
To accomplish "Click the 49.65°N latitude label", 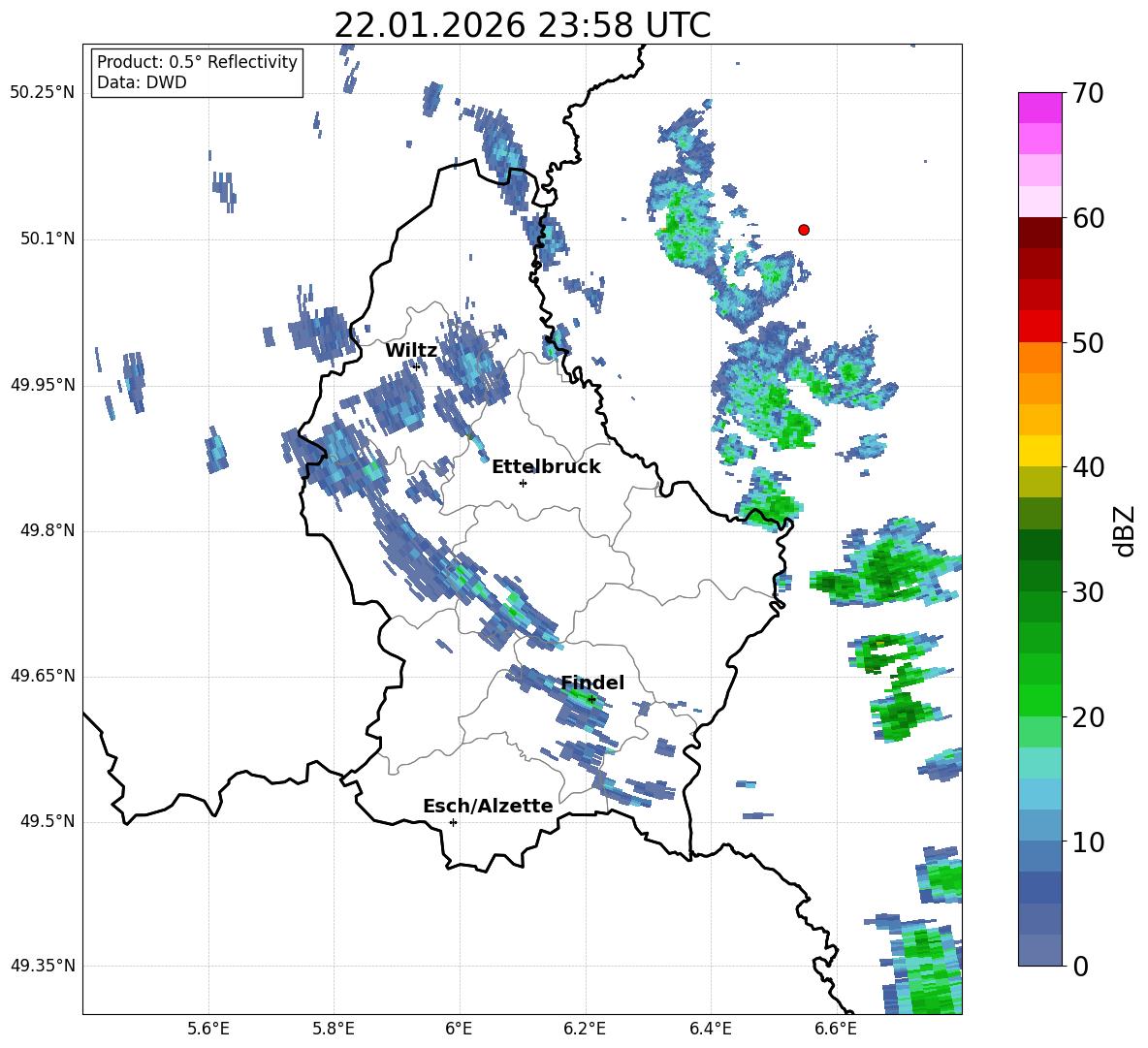I will pos(43,676).
